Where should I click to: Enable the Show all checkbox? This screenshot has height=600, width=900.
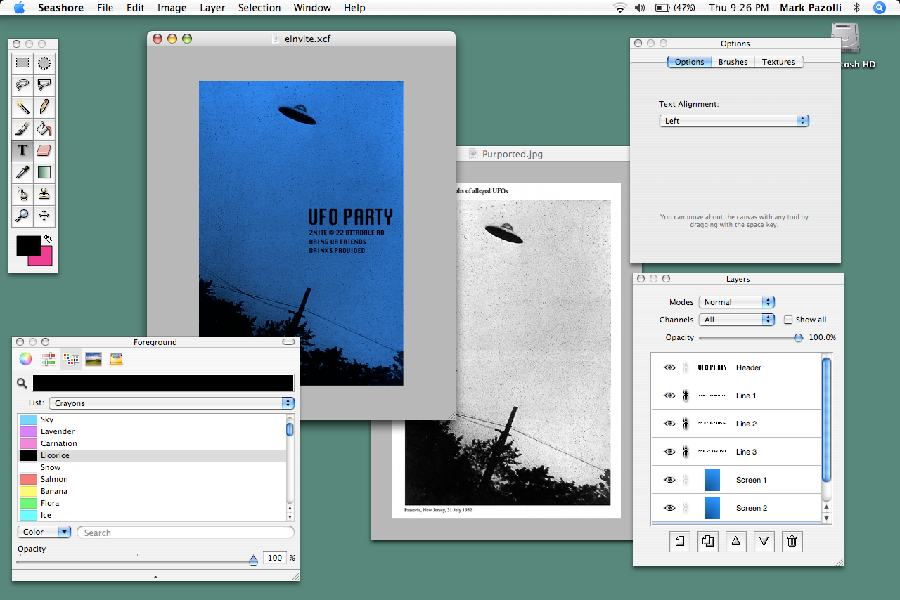[x=786, y=319]
